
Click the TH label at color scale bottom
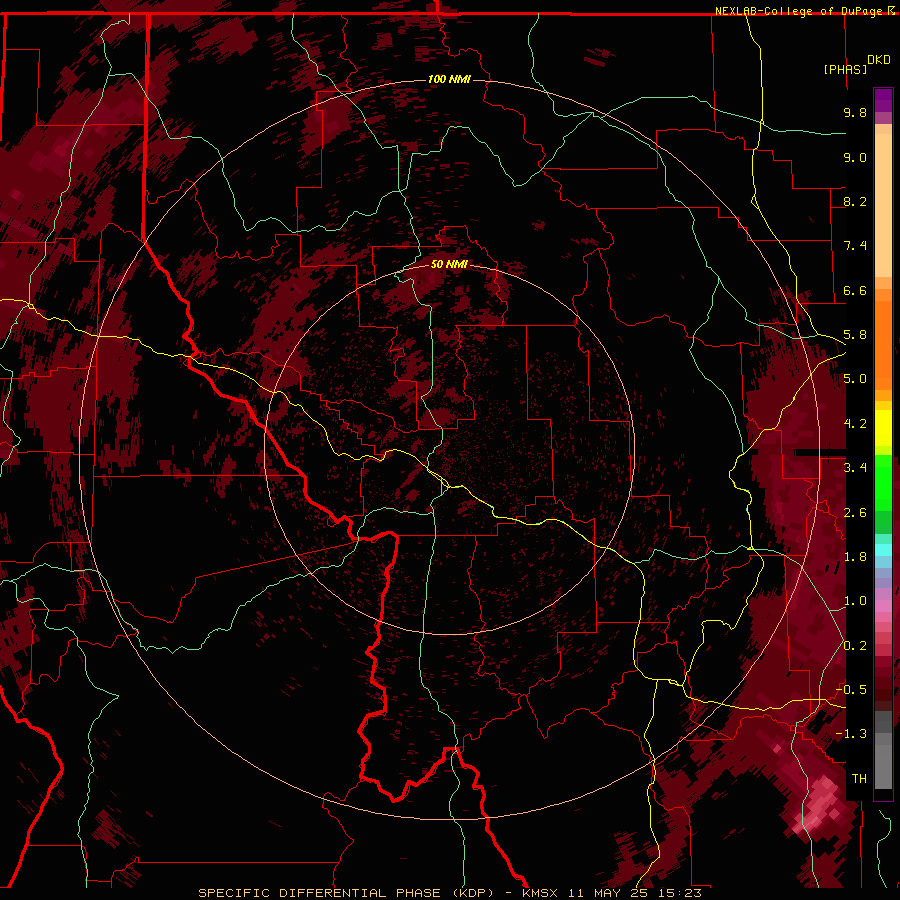[859, 779]
